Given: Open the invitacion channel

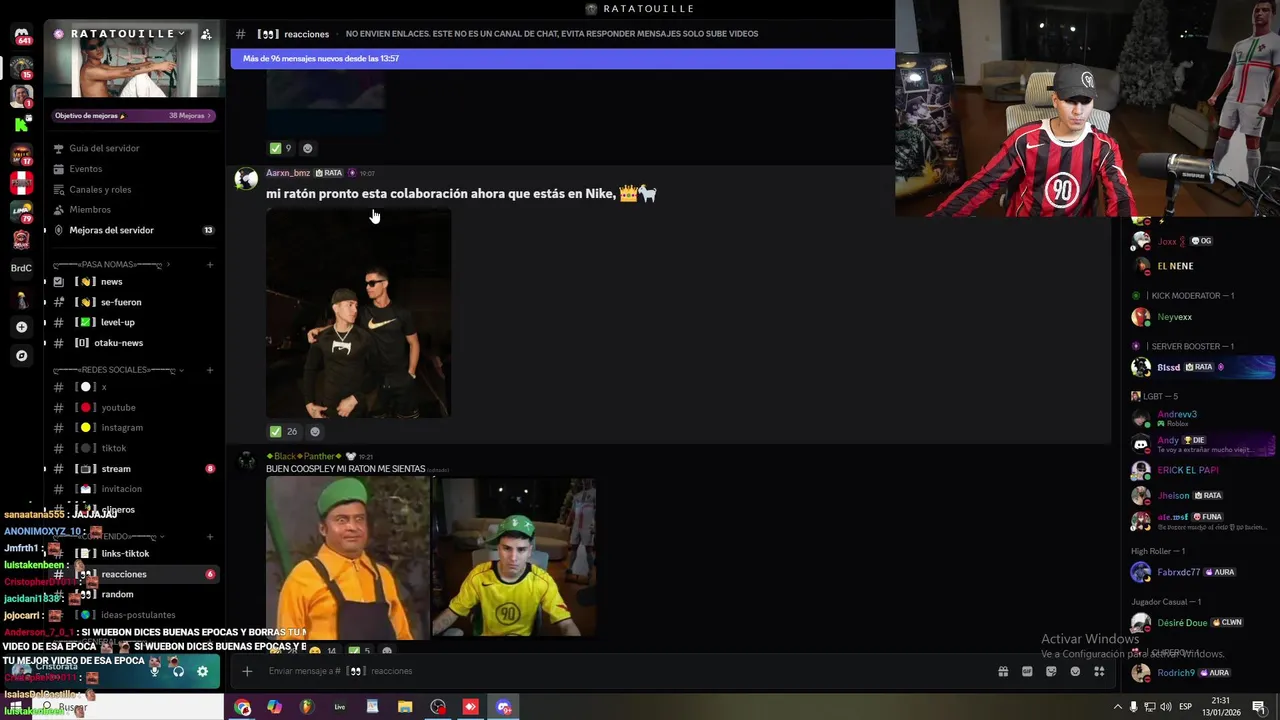Looking at the screenshot, I should pos(132,489).
